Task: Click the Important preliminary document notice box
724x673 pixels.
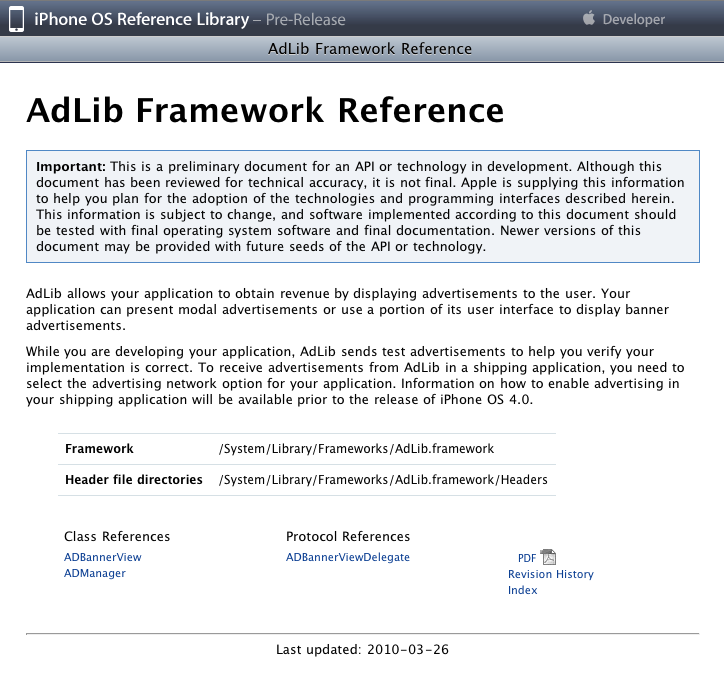Action: (363, 206)
